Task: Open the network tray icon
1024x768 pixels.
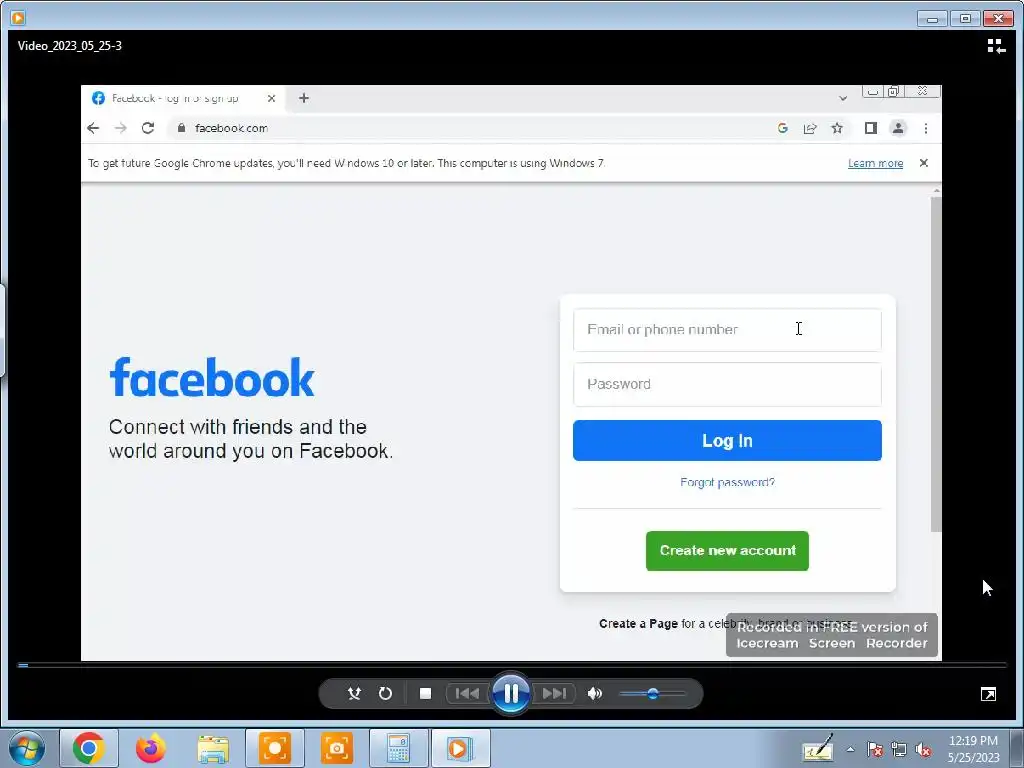Action: pyautogui.click(x=899, y=749)
